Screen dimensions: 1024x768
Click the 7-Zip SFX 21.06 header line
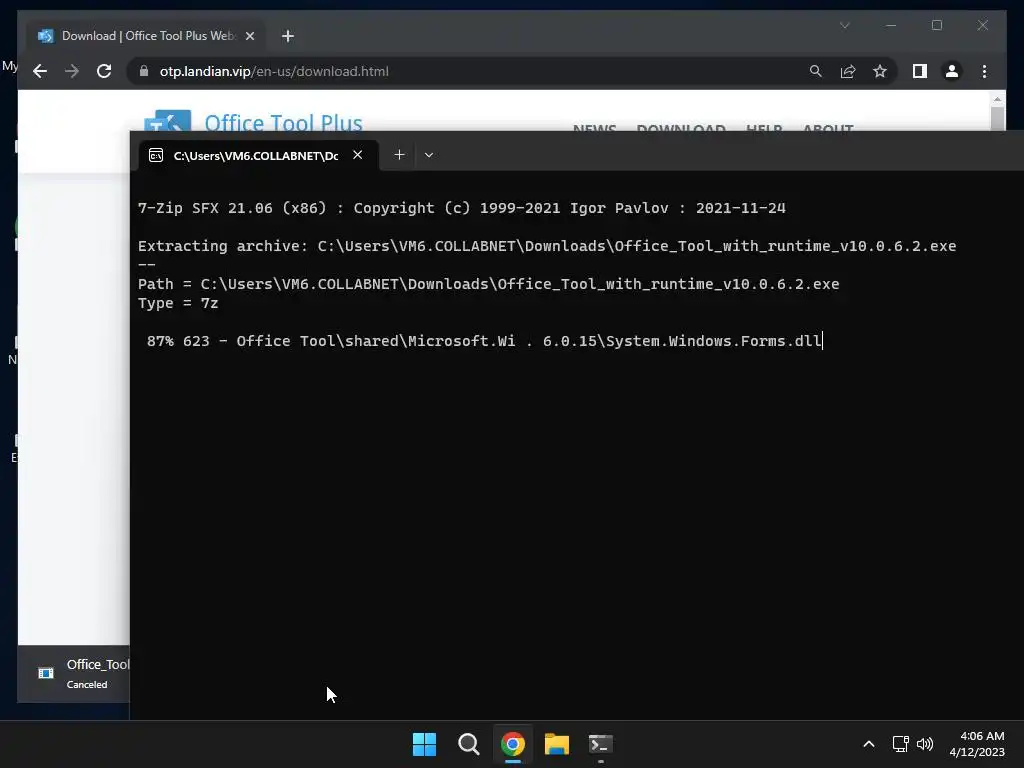click(462, 208)
